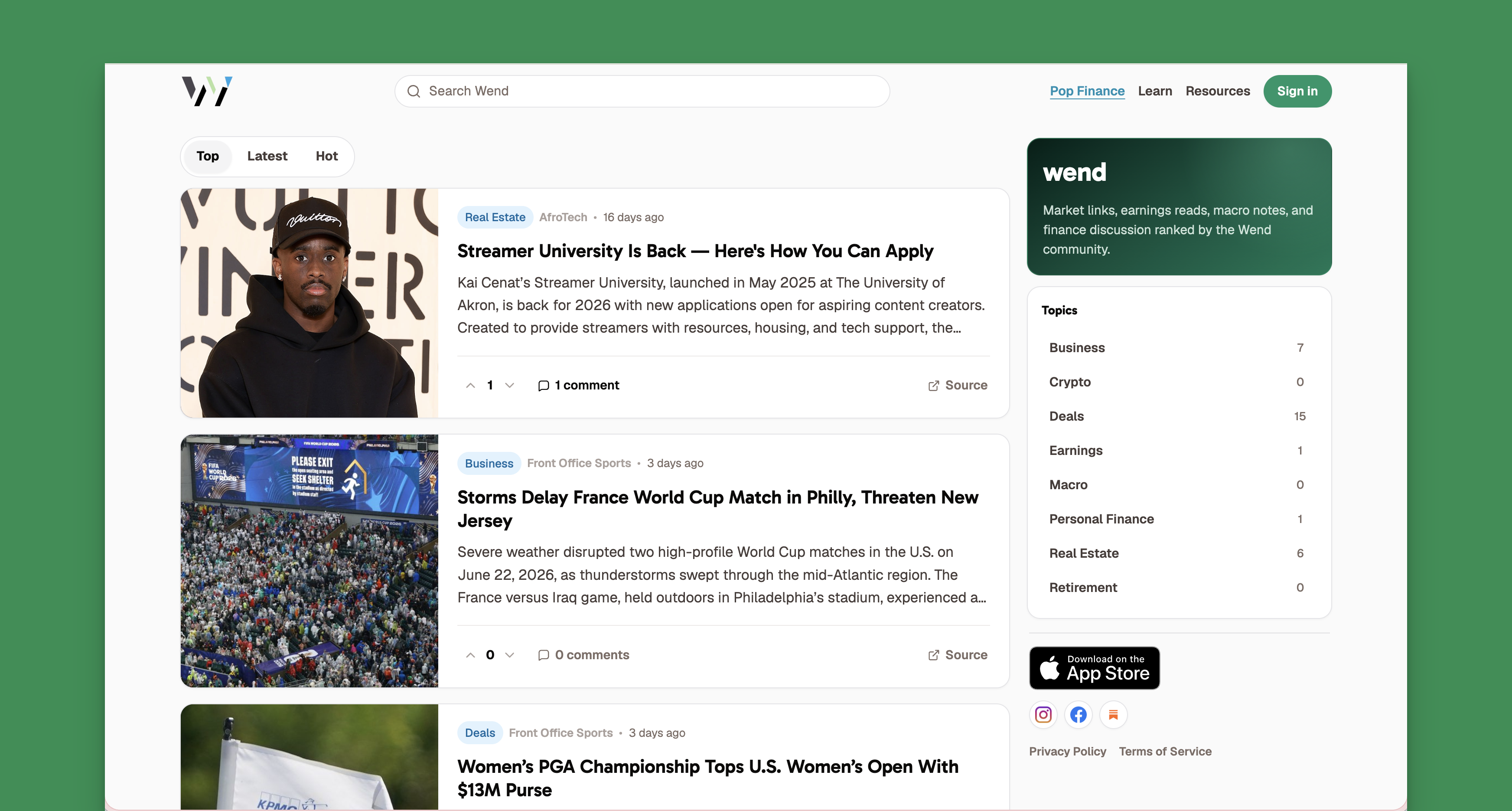The image size is (1512, 811).
Task: Open the Learn nav item
Action: (1154, 91)
